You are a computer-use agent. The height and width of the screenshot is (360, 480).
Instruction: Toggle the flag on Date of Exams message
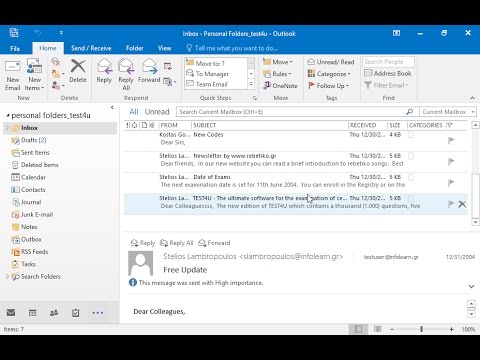coord(451,183)
